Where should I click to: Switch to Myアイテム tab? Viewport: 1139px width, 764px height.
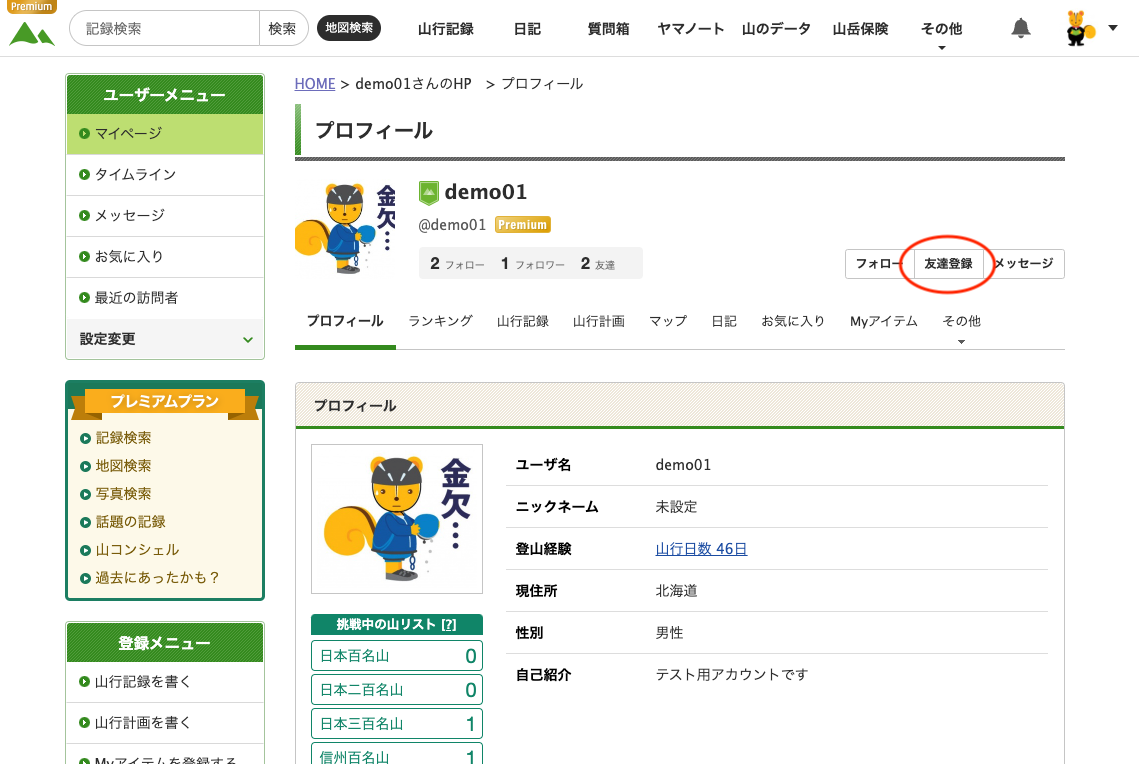pyautogui.click(x=883, y=321)
